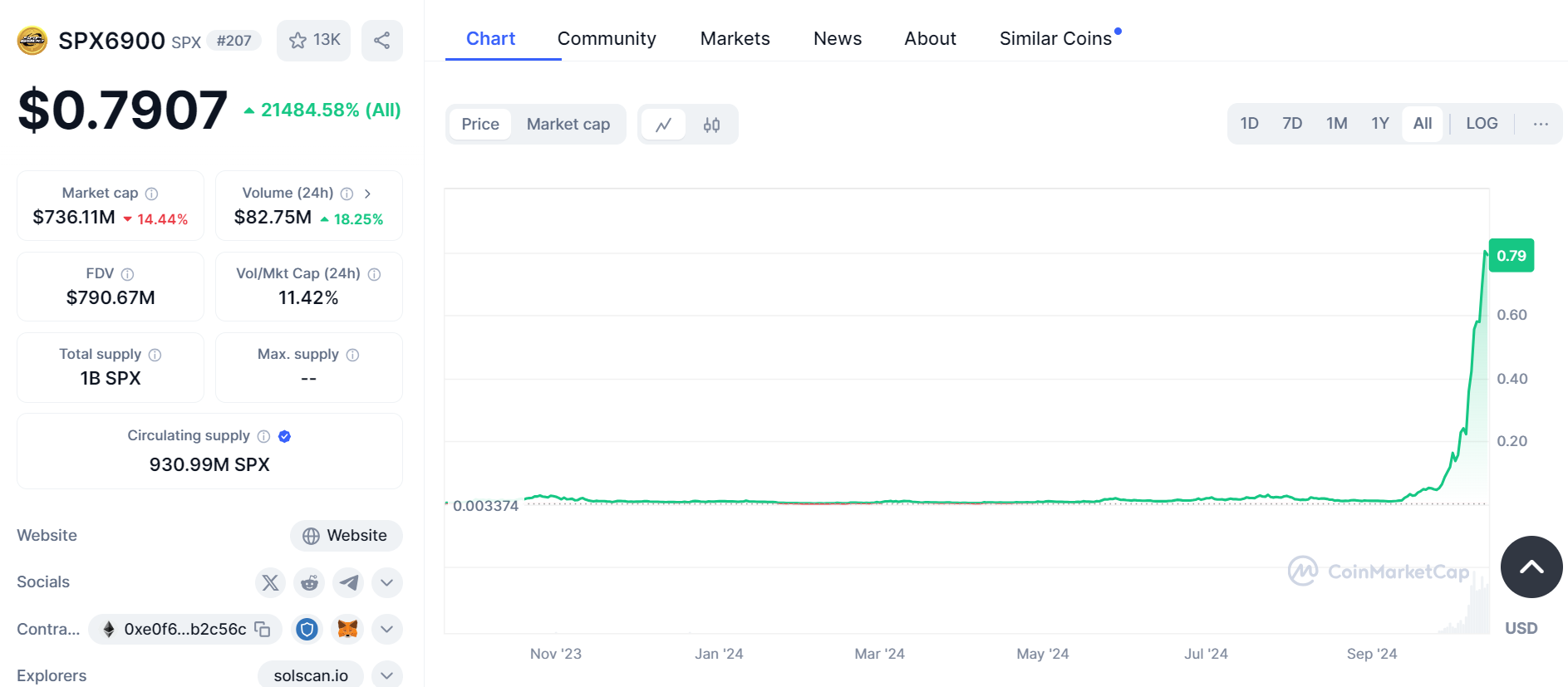Image resolution: width=1568 pixels, height=687 pixels.
Task: Open the X (Twitter) social link
Action: point(270,582)
